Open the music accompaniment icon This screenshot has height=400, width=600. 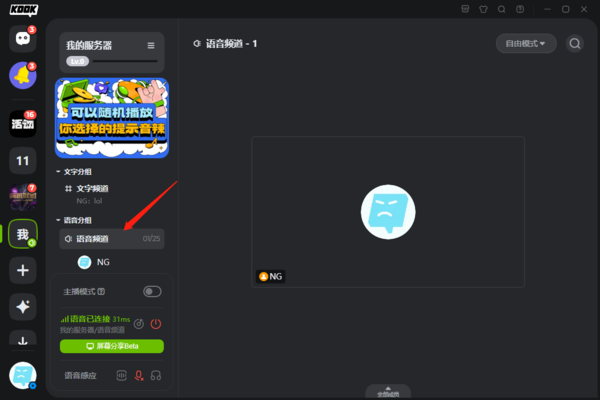[x=139, y=324]
